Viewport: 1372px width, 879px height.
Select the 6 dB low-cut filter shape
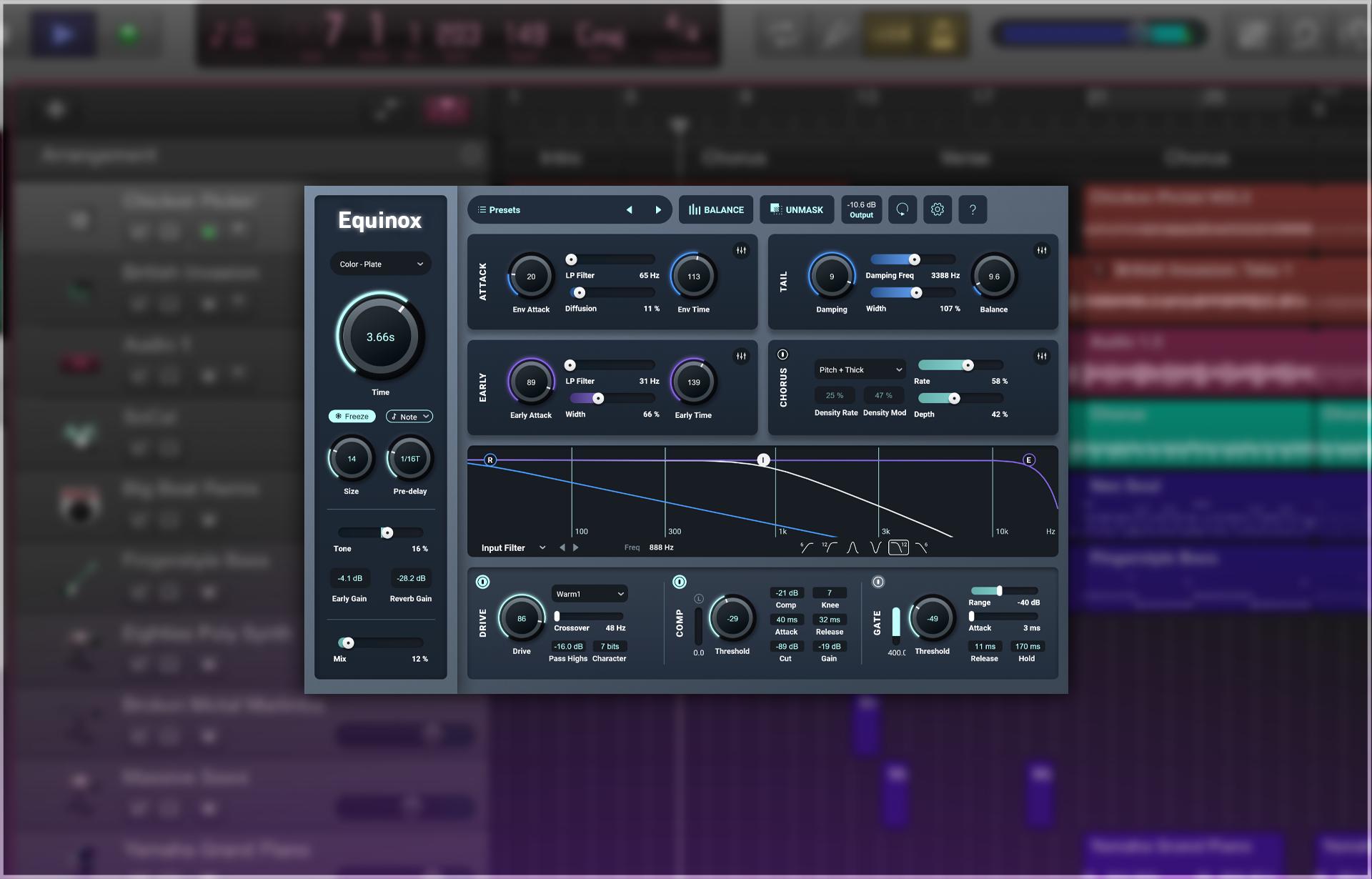(x=806, y=547)
